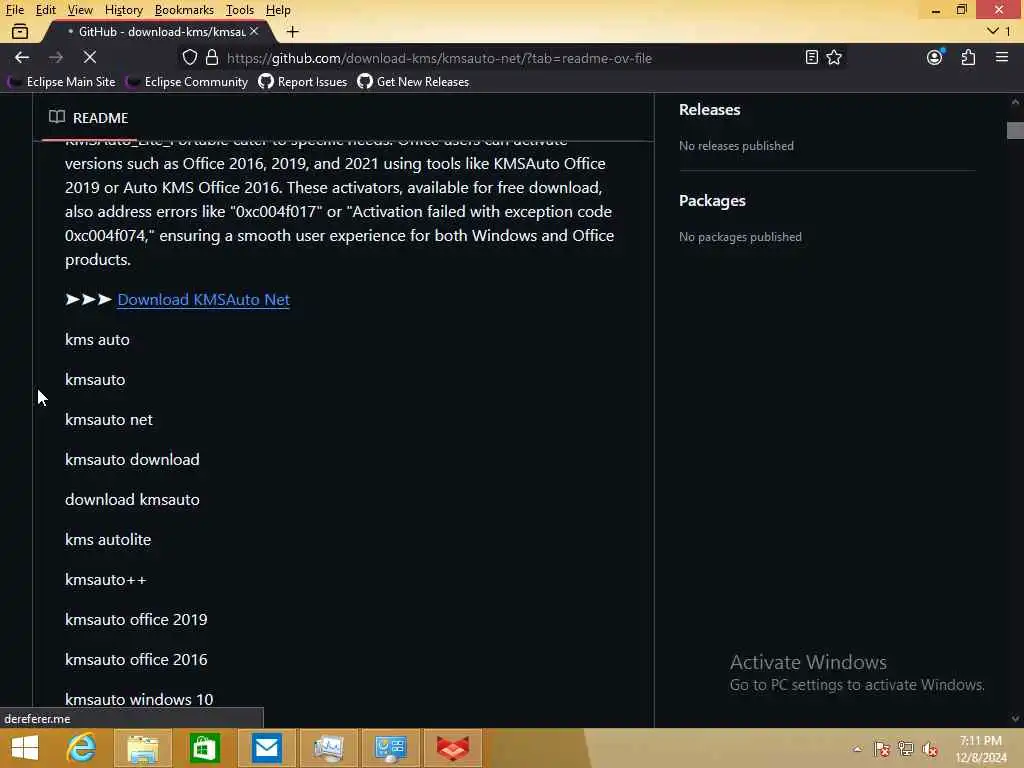Open the History menu

click(123, 10)
